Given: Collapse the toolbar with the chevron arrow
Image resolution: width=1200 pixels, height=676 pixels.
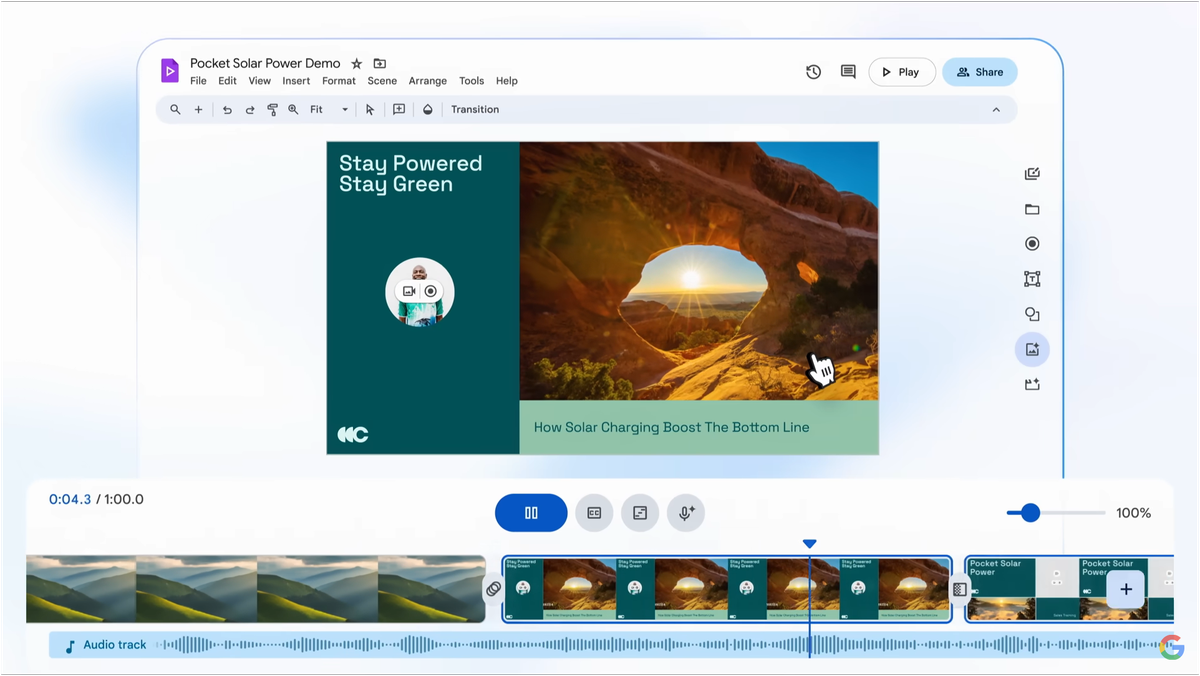Looking at the screenshot, I should 995,110.
